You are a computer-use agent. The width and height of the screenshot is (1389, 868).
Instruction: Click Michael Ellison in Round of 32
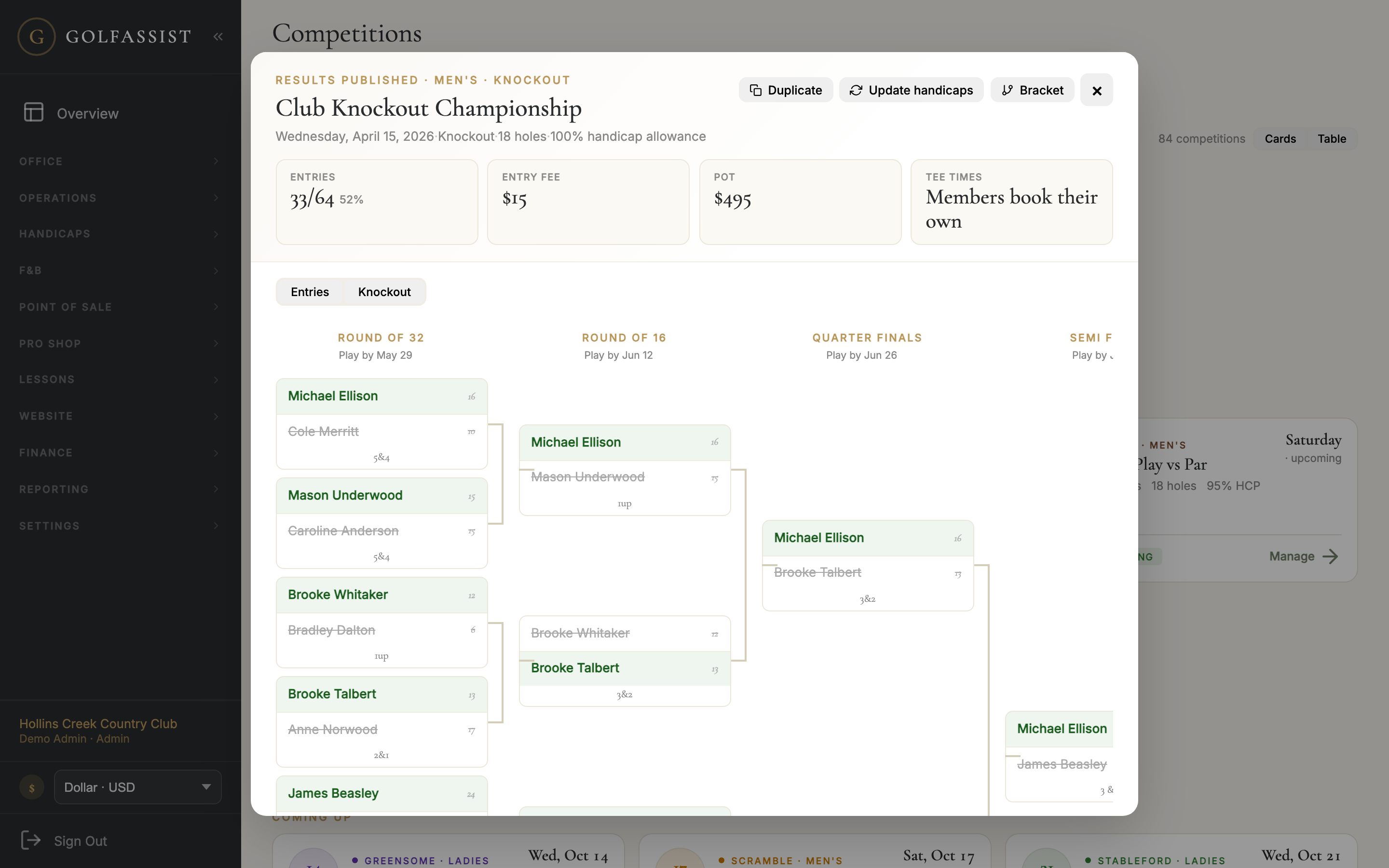pos(381,396)
